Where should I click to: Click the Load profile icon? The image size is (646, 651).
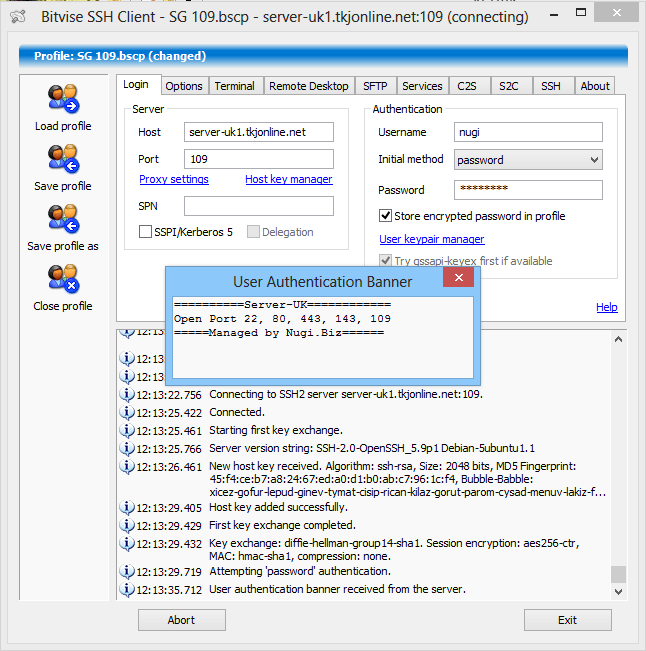pyautogui.click(x=63, y=98)
